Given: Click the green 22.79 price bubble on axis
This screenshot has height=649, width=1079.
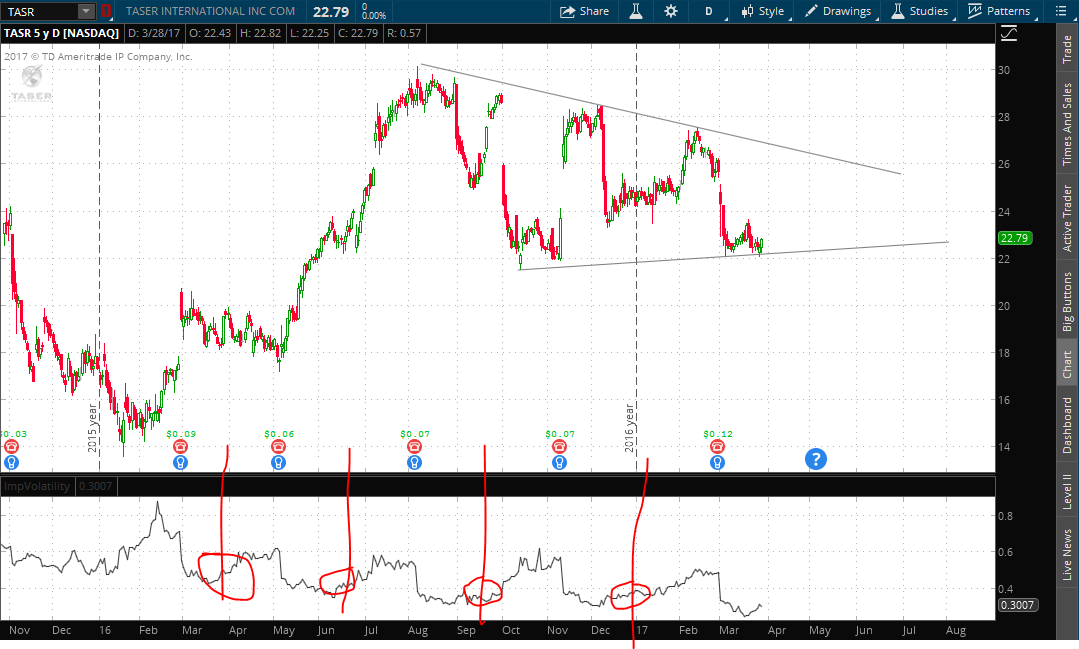Looking at the screenshot, I should coord(1014,238).
